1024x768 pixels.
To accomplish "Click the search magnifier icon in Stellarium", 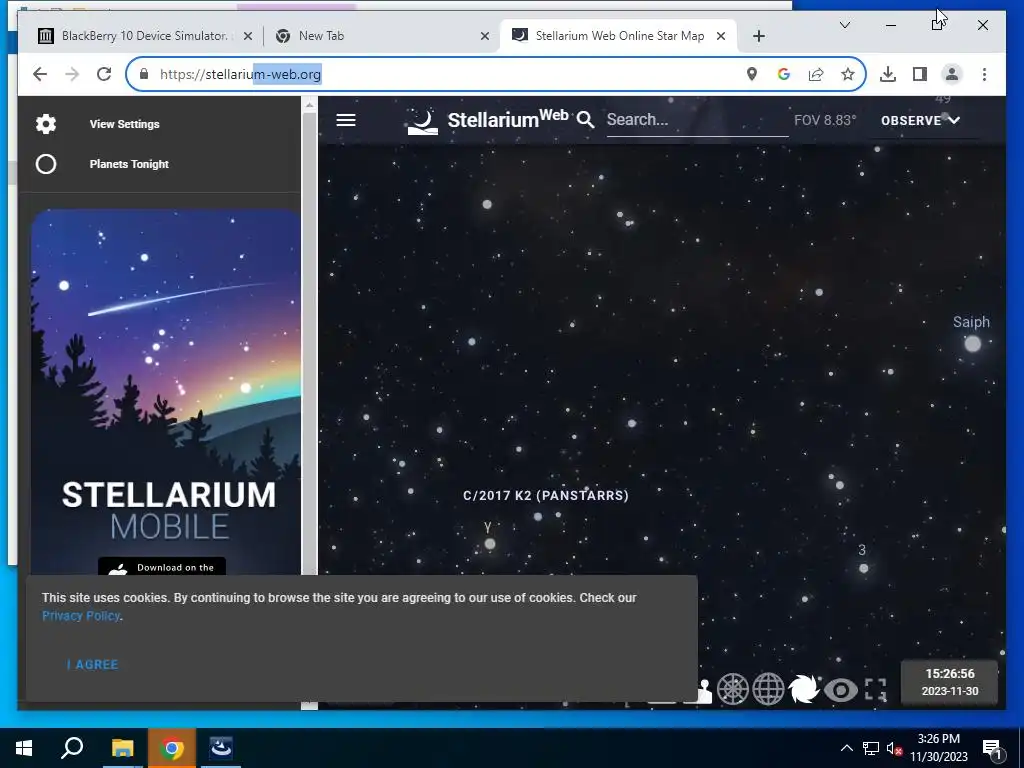I will 585,120.
